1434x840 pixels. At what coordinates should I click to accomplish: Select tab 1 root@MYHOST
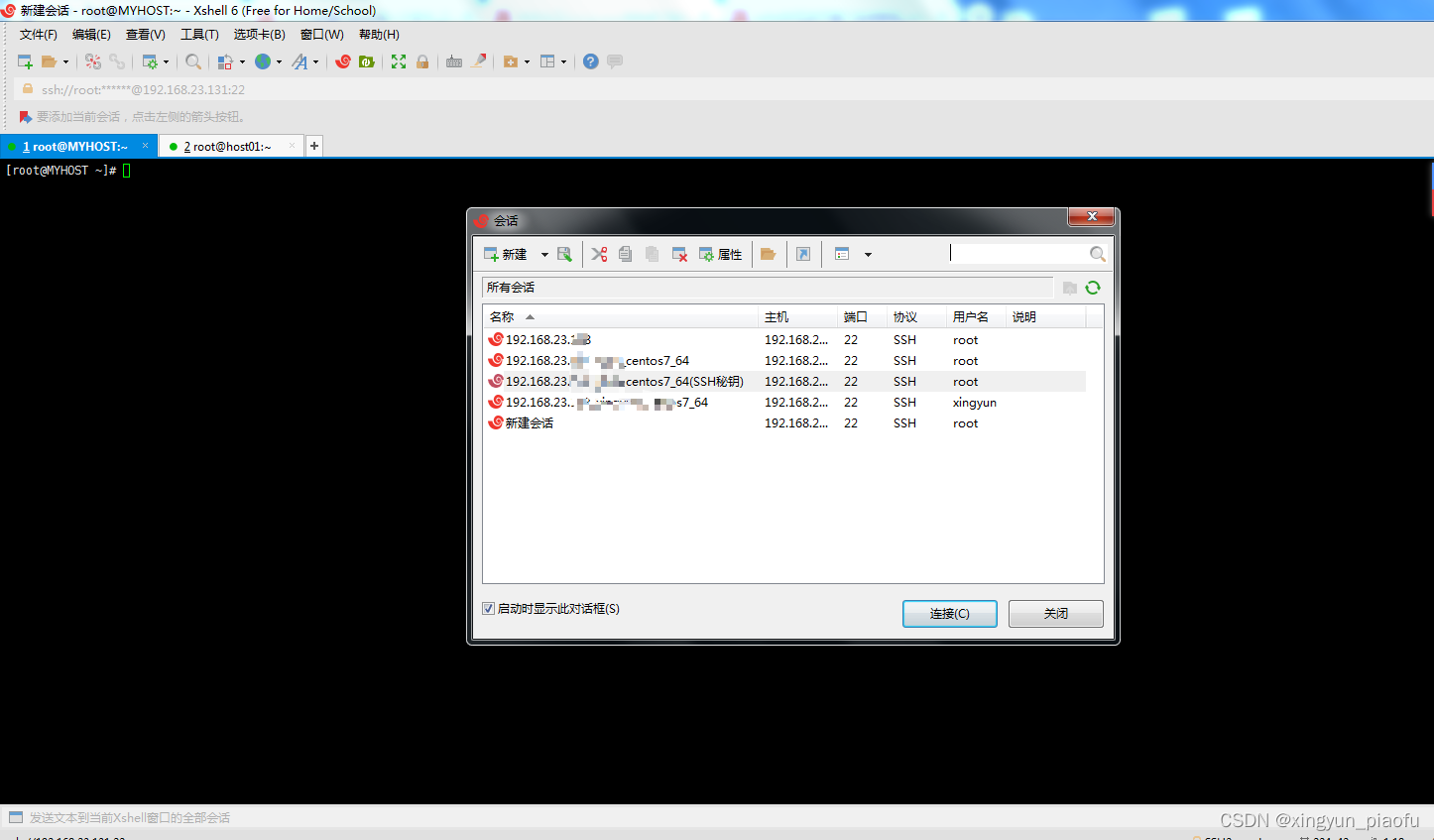click(79, 147)
